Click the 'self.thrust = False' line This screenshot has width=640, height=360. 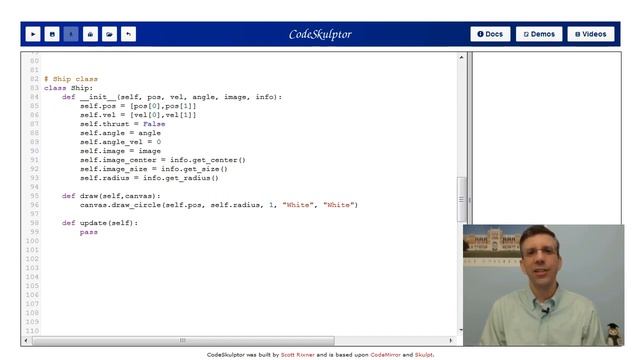[122, 124]
